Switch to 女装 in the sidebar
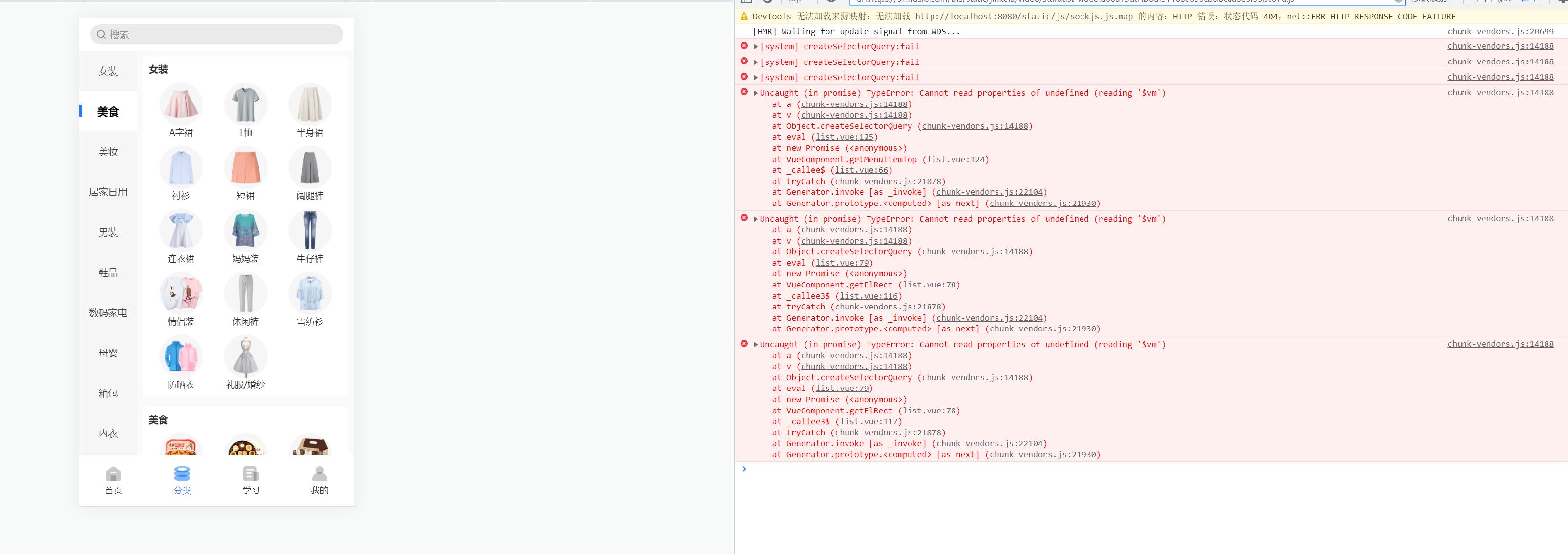The width and height of the screenshot is (1568, 554). click(x=108, y=71)
